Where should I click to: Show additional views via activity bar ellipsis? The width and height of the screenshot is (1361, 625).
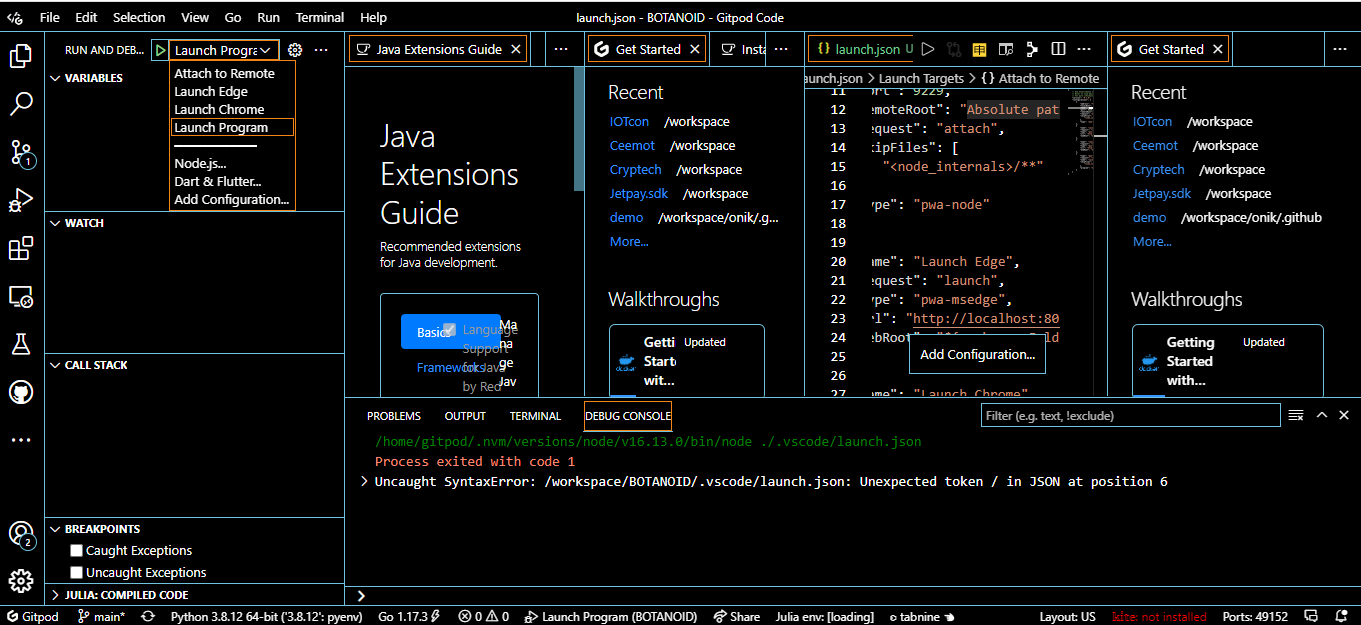point(21,439)
